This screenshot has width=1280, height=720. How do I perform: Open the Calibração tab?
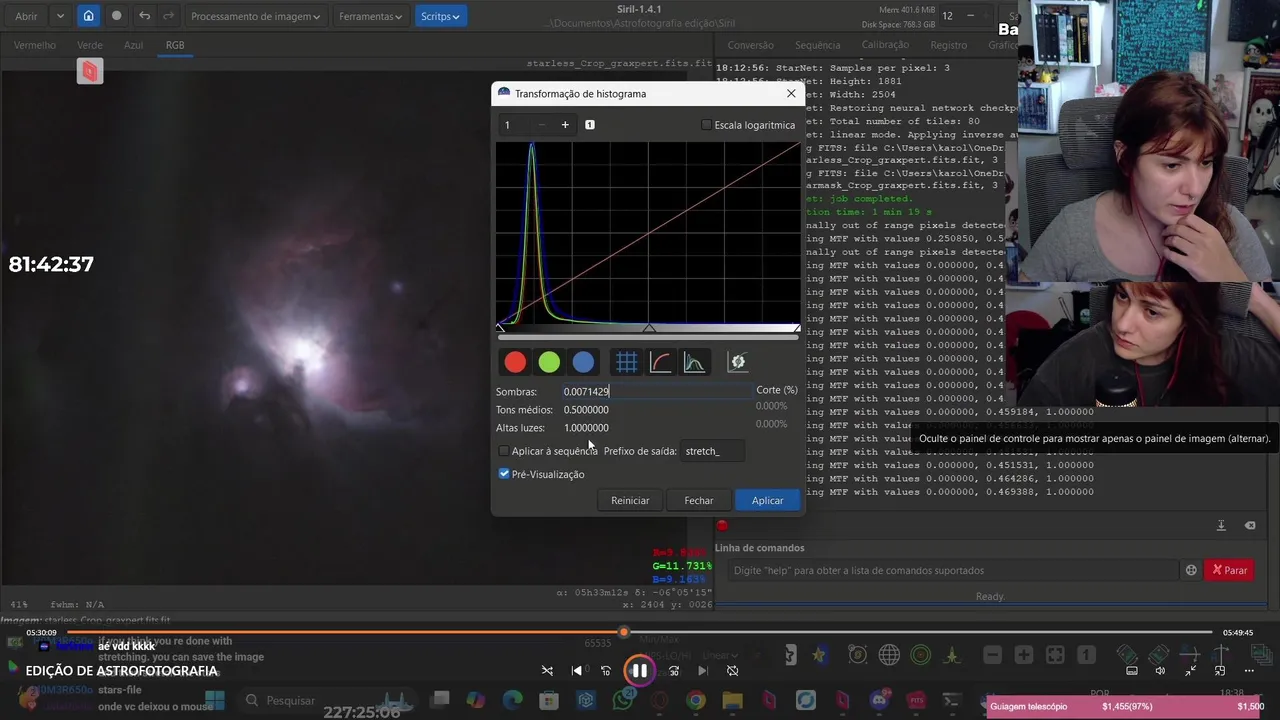coord(885,45)
